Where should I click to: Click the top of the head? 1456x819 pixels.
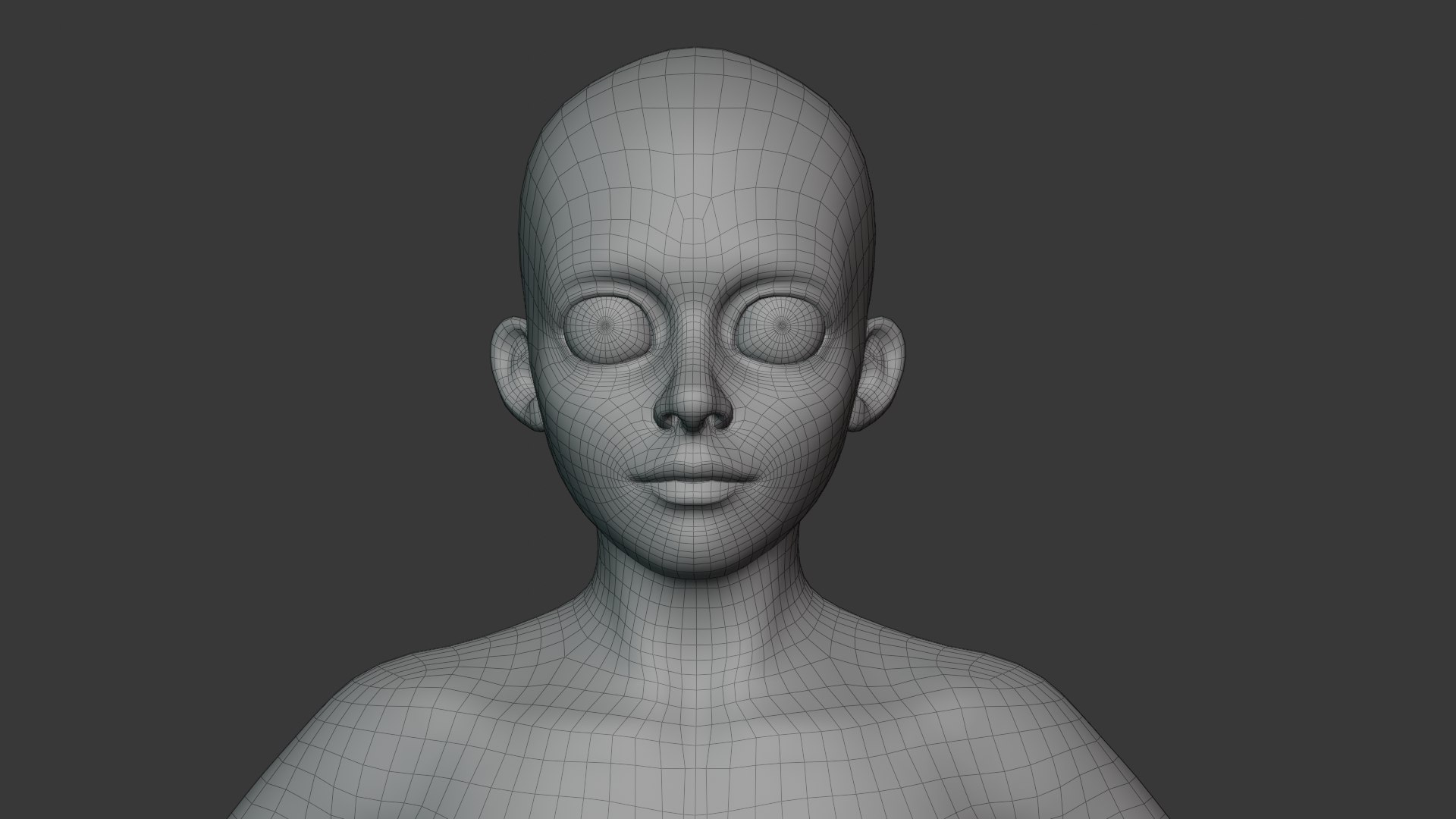click(x=696, y=64)
